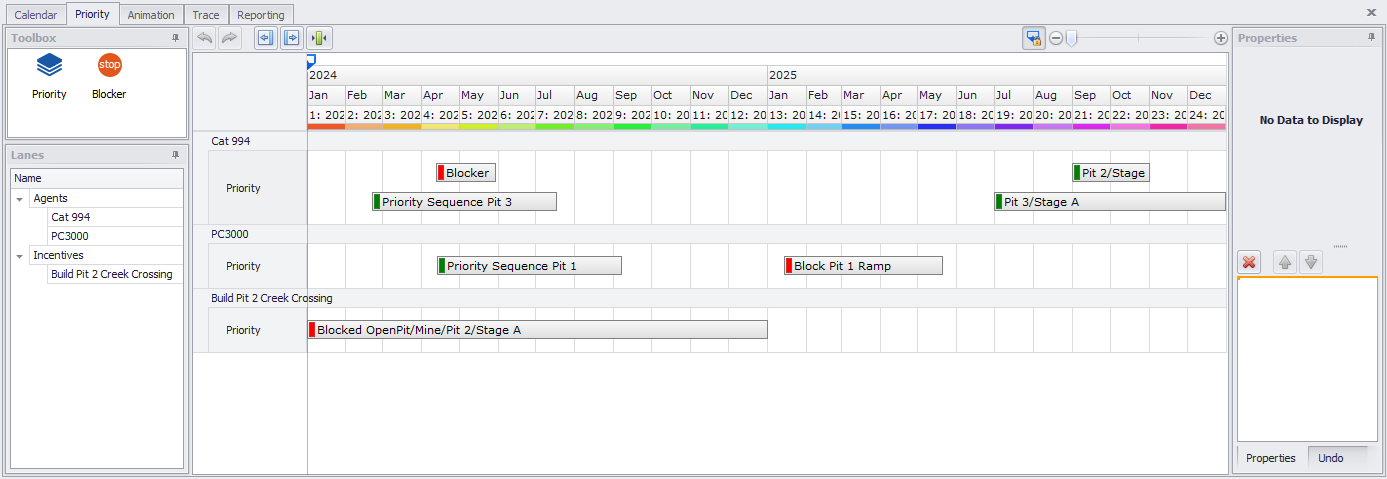Select Blocked OpenPit/Mine/Pit 2/Stage A bar
Viewport: 1387px width, 479px height.
pos(537,330)
